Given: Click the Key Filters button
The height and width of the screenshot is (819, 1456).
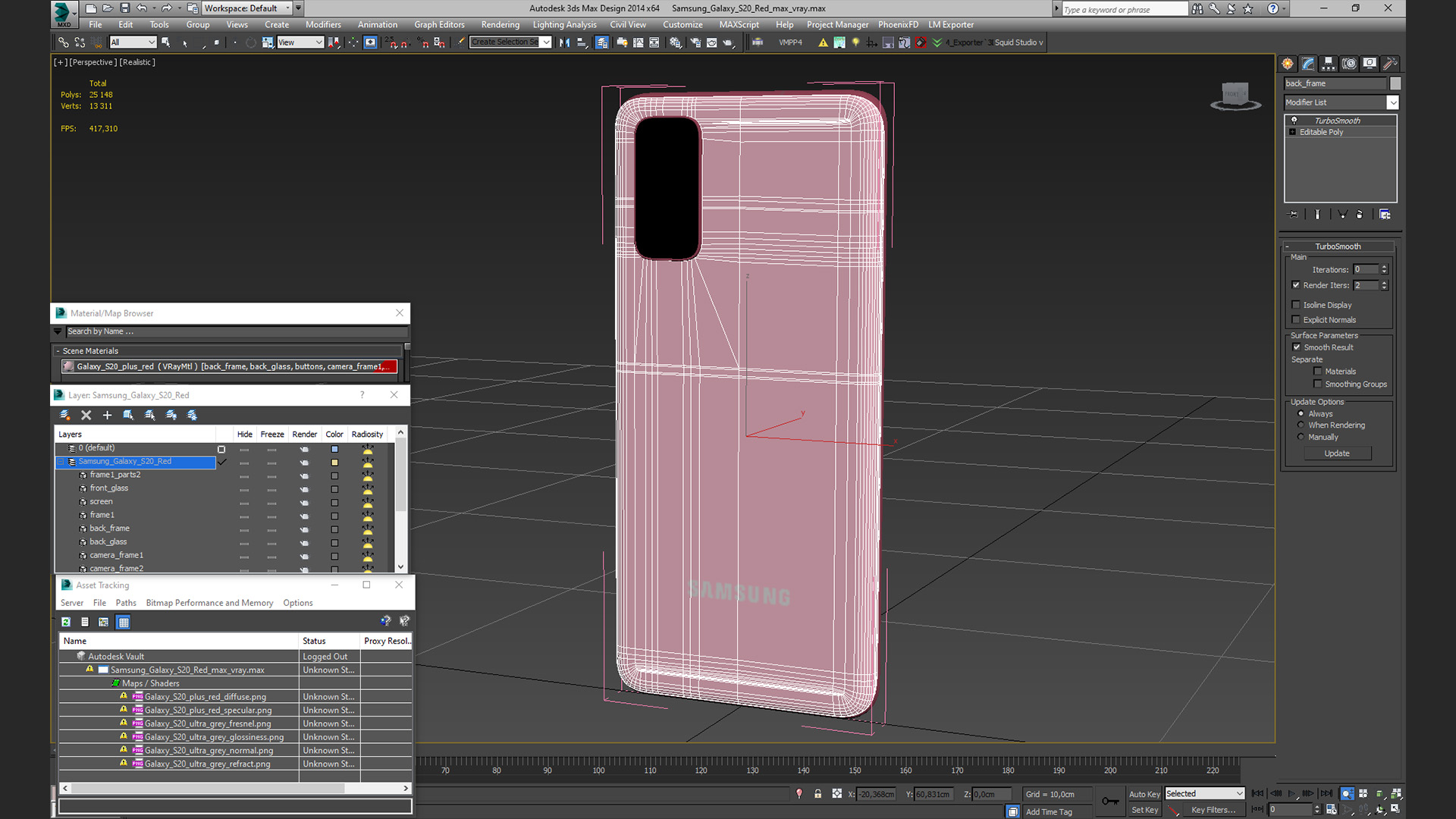Looking at the screenshot, I should pyautogui.click(x=1213, y=810).
